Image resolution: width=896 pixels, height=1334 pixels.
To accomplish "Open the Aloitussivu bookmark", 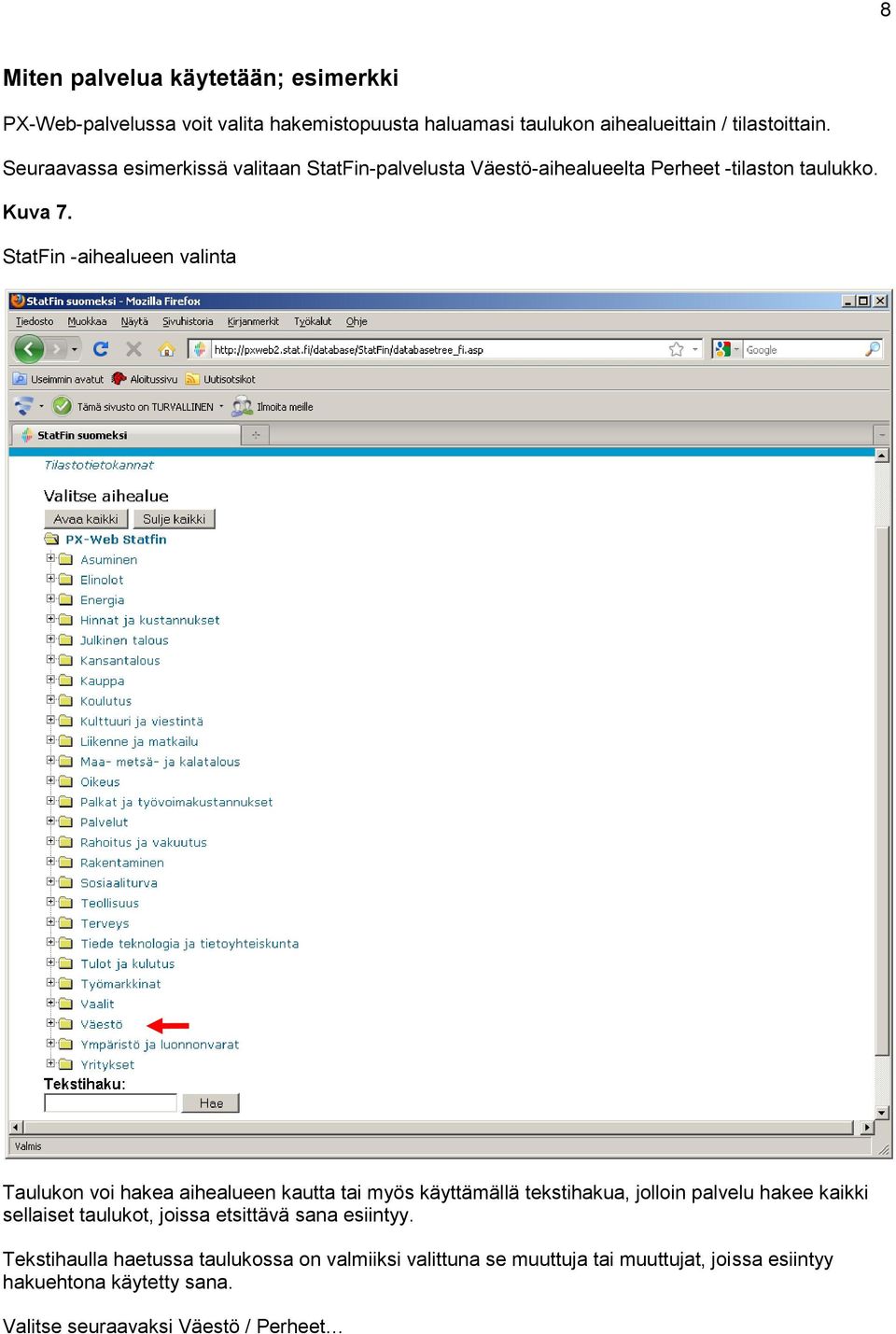I will 145,379.
